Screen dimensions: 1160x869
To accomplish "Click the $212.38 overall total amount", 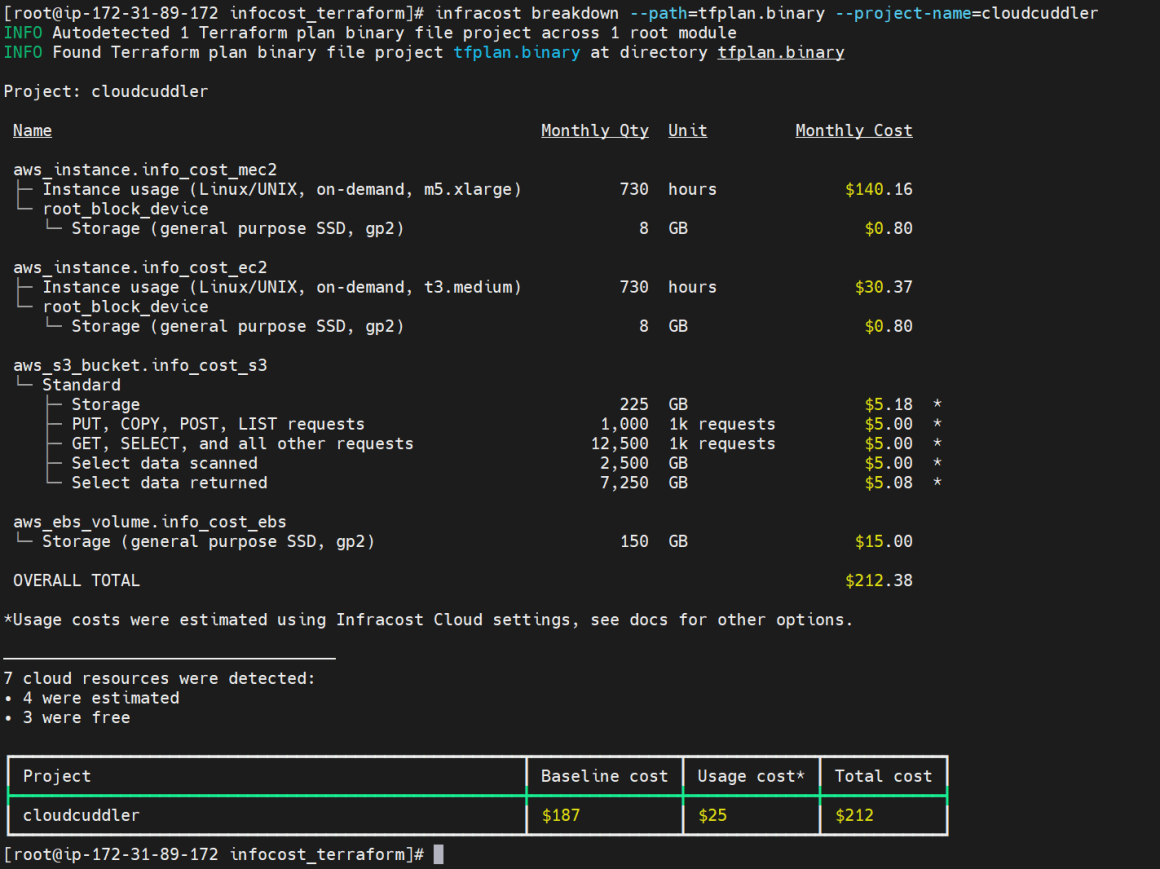I will coord(879,581).
